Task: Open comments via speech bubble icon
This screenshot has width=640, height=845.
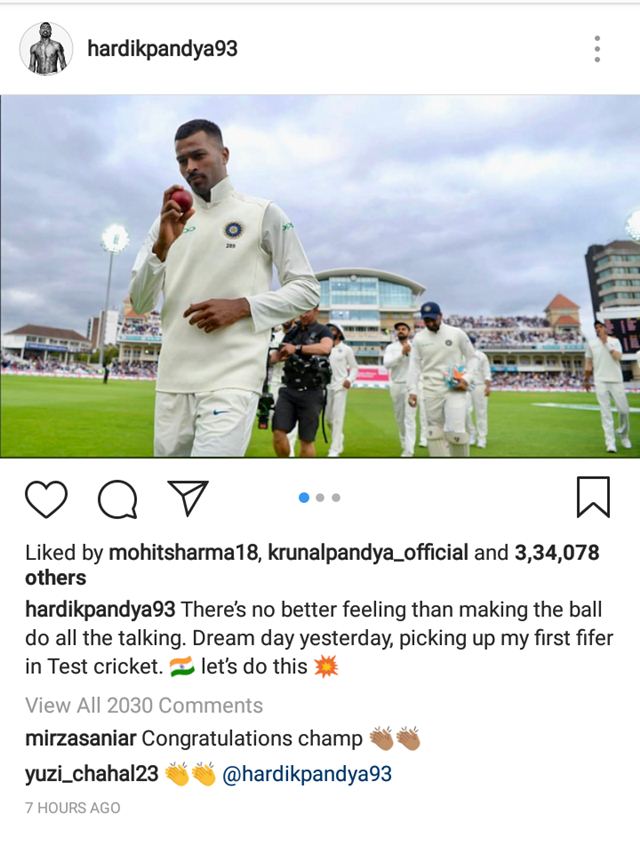Action: coord(117,499)
